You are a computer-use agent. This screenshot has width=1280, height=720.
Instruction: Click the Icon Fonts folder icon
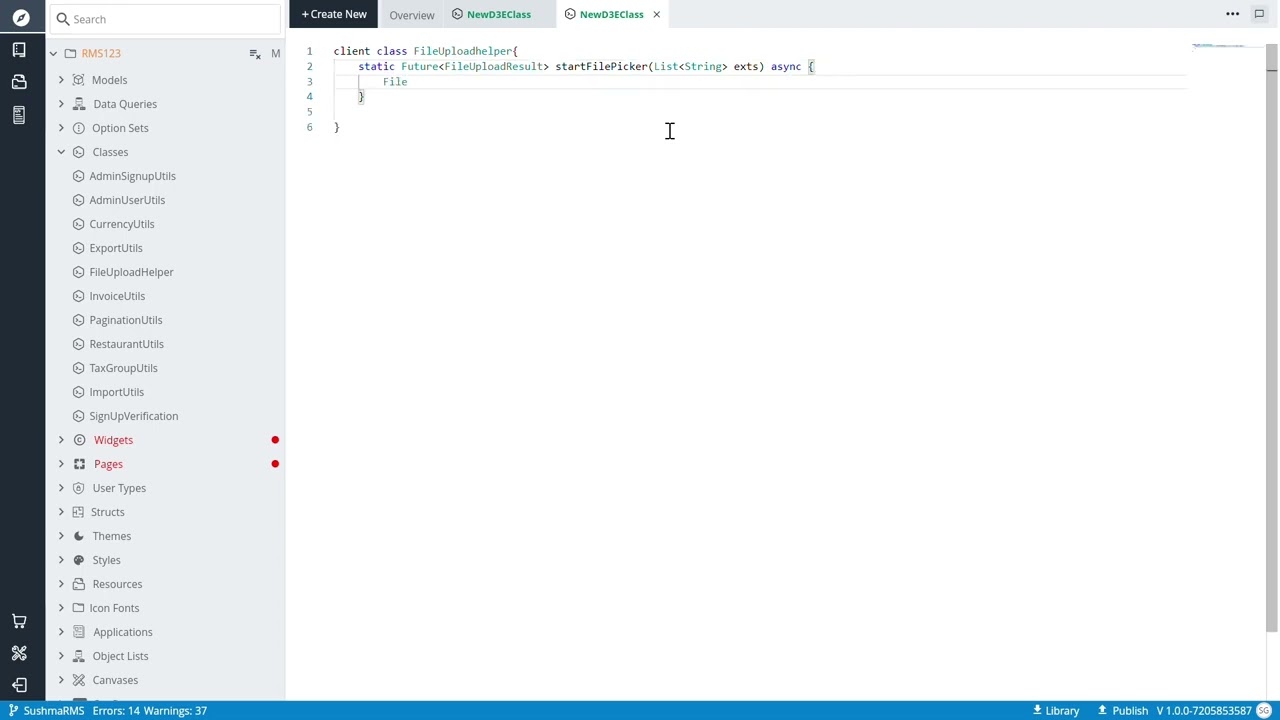[x=79, y=608]
